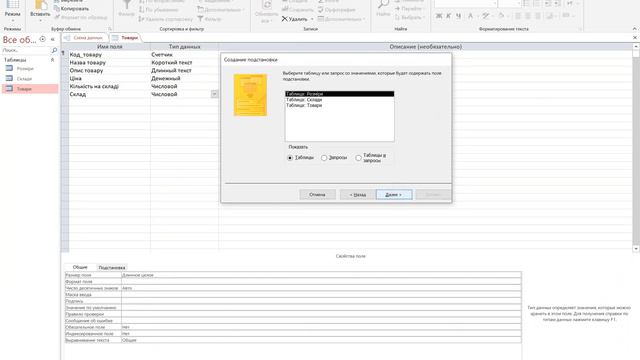Click the Удалить record delete button
The image size is (640, 360).
[x=295, y=19]
